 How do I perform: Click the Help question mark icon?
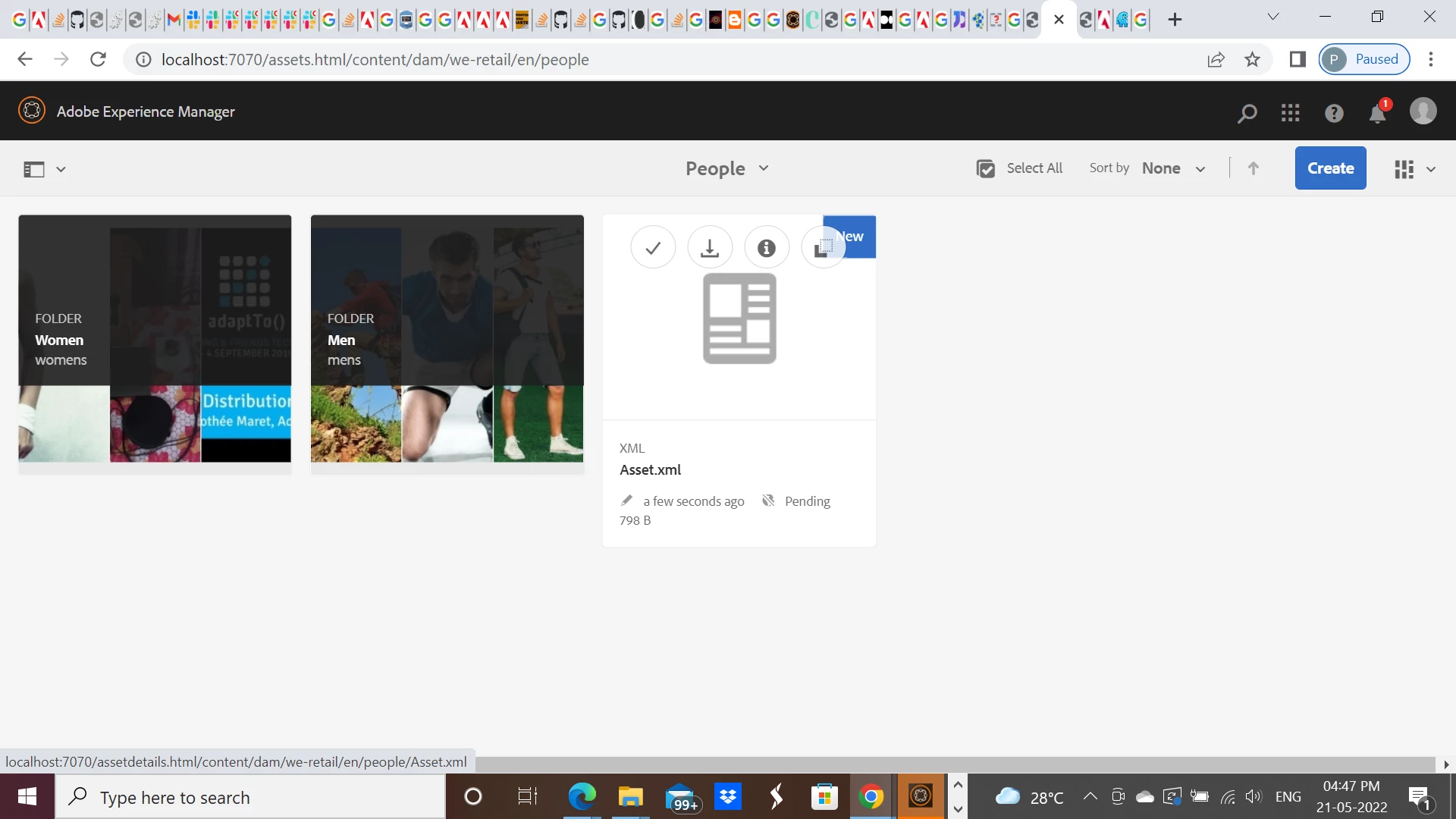(x=1334, y=113)
